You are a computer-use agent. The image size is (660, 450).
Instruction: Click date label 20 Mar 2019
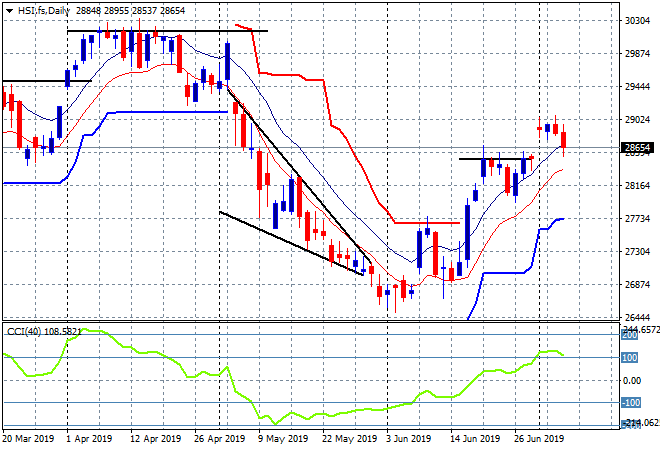[28, 439]
